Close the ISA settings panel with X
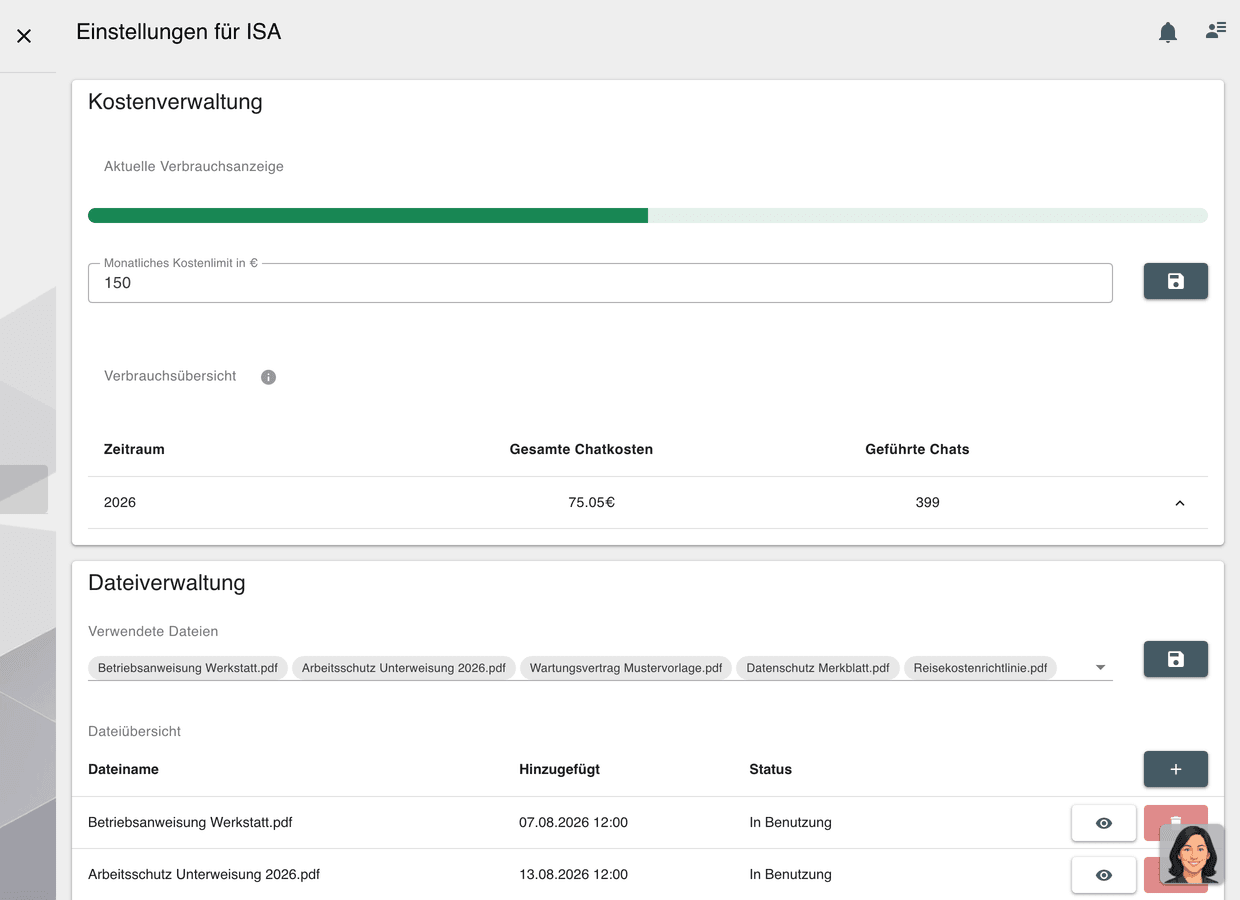 click(x=24, y=36)
